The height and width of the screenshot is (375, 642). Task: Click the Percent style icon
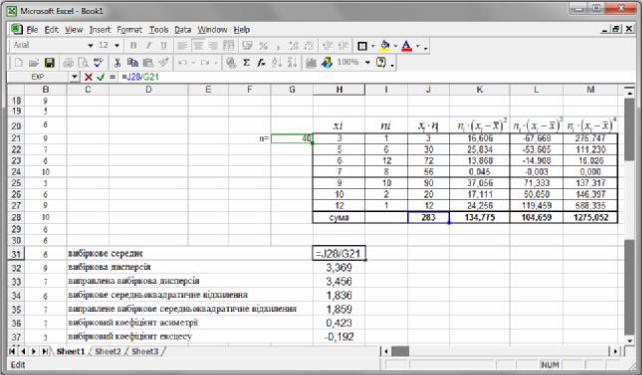(263, 45)
